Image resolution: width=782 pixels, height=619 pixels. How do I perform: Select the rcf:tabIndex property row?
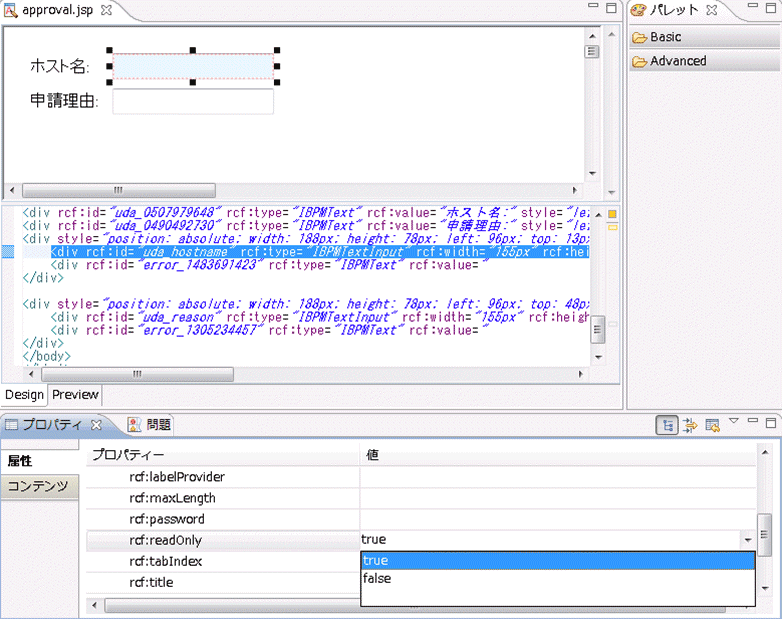tap(223, 561)
